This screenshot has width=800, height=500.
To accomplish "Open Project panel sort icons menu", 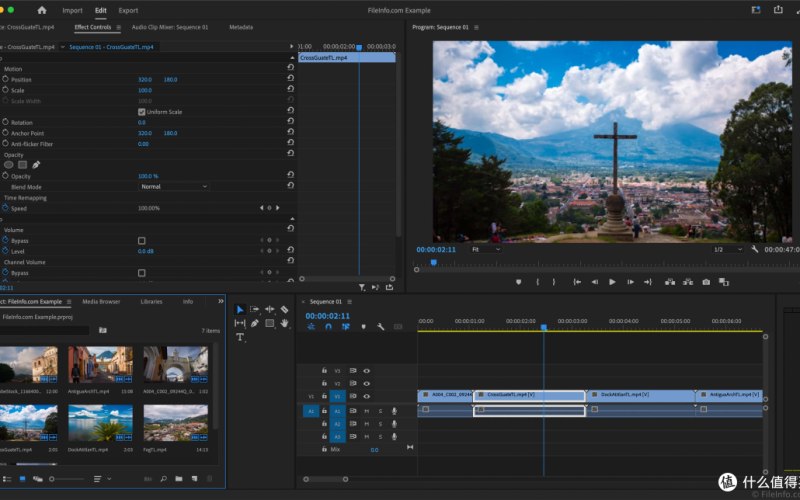I will point(101,479).
